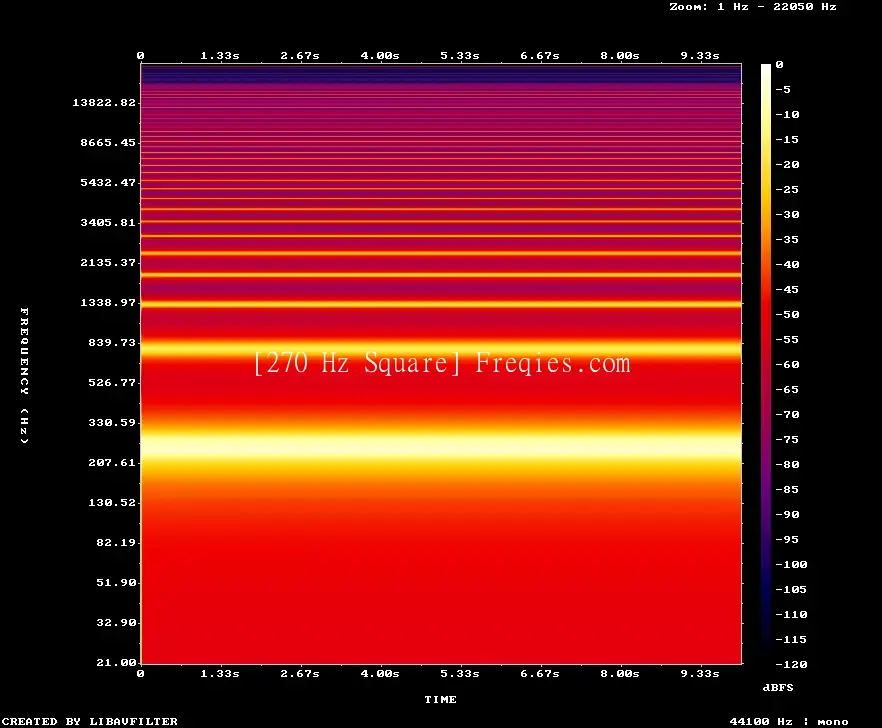The height and width of the screenshot is (728, 882).
Task: Click the 13822.82 frequency axis label
Action: click(104, 102)
